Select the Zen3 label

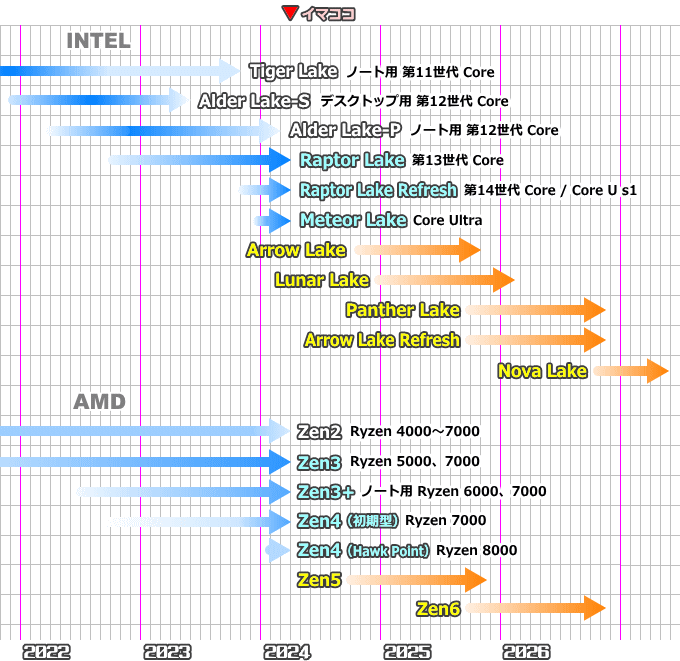pyautogui.click(x=319, y=462)
